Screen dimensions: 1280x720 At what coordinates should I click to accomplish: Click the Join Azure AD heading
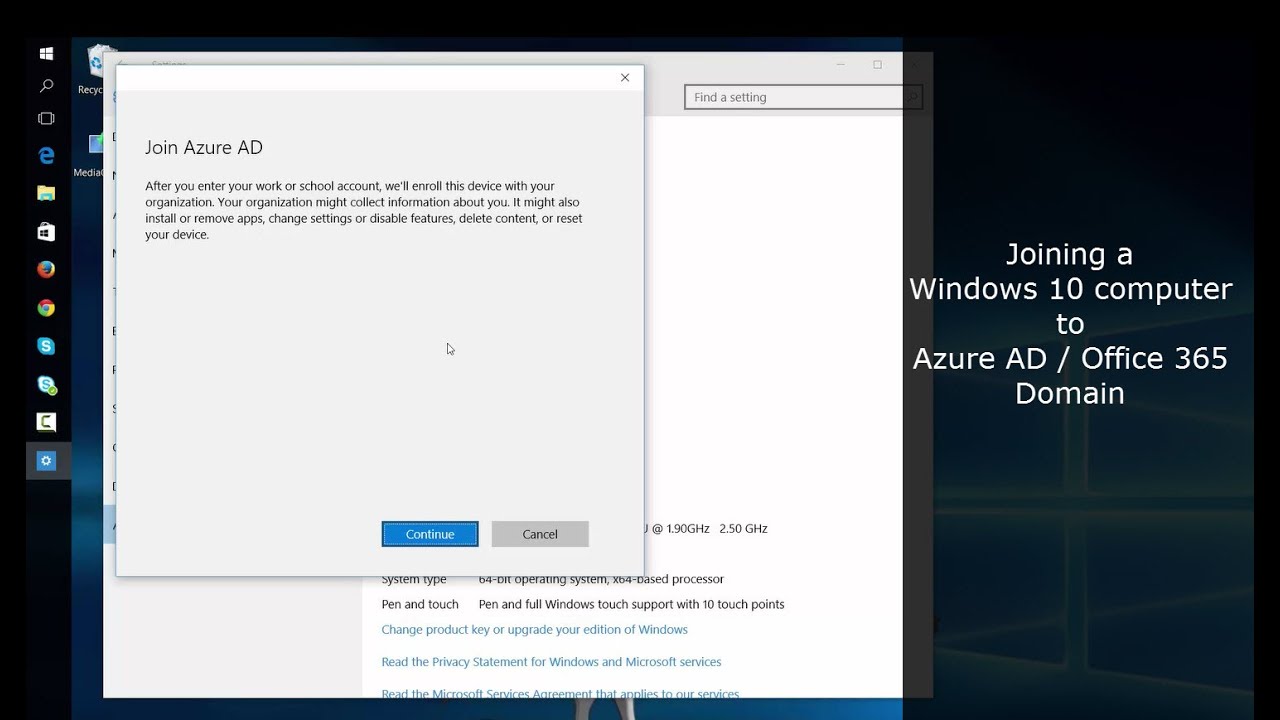[204, 147]
